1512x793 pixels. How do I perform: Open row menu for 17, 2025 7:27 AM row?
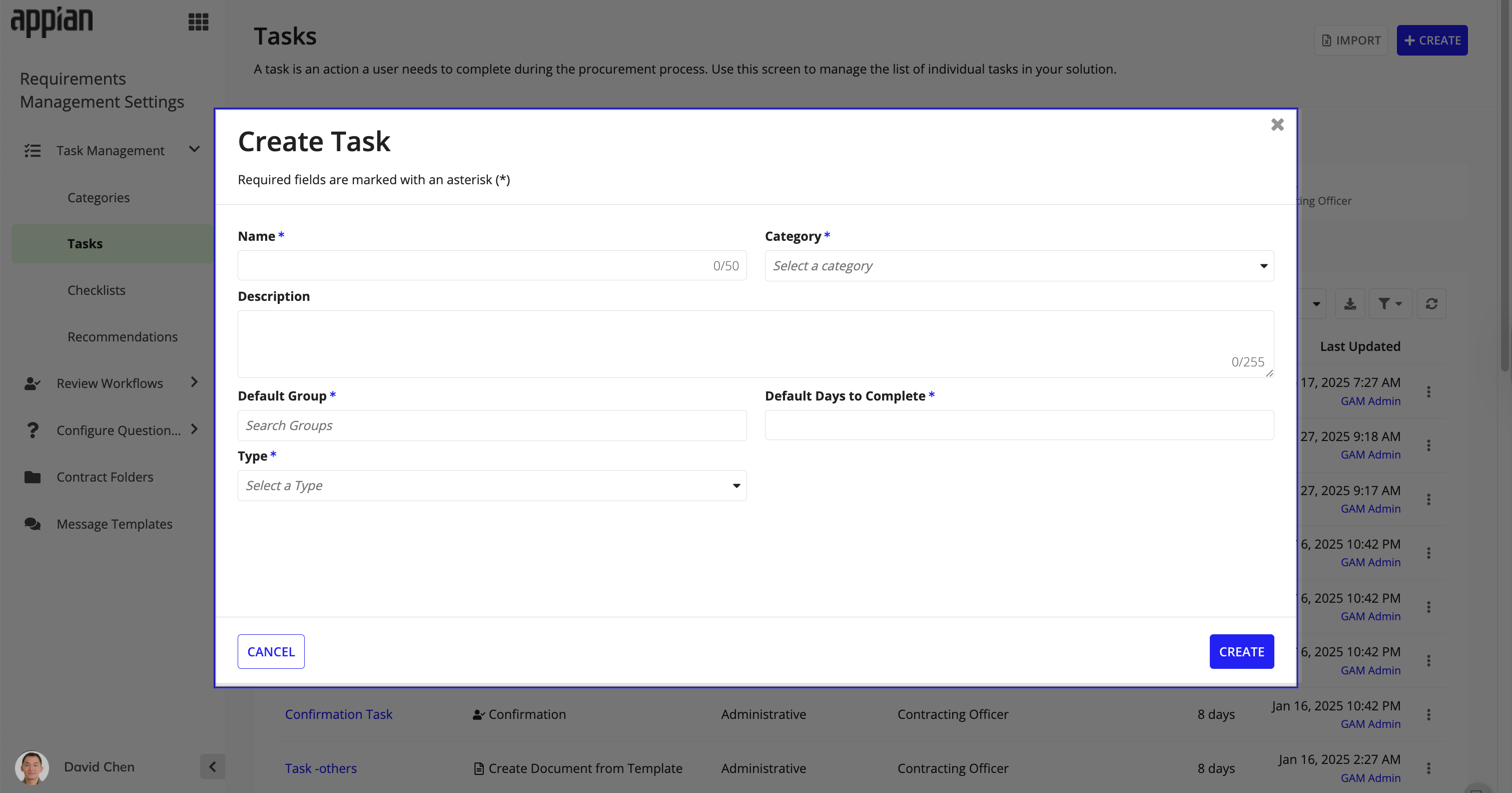coord(1428,392)
